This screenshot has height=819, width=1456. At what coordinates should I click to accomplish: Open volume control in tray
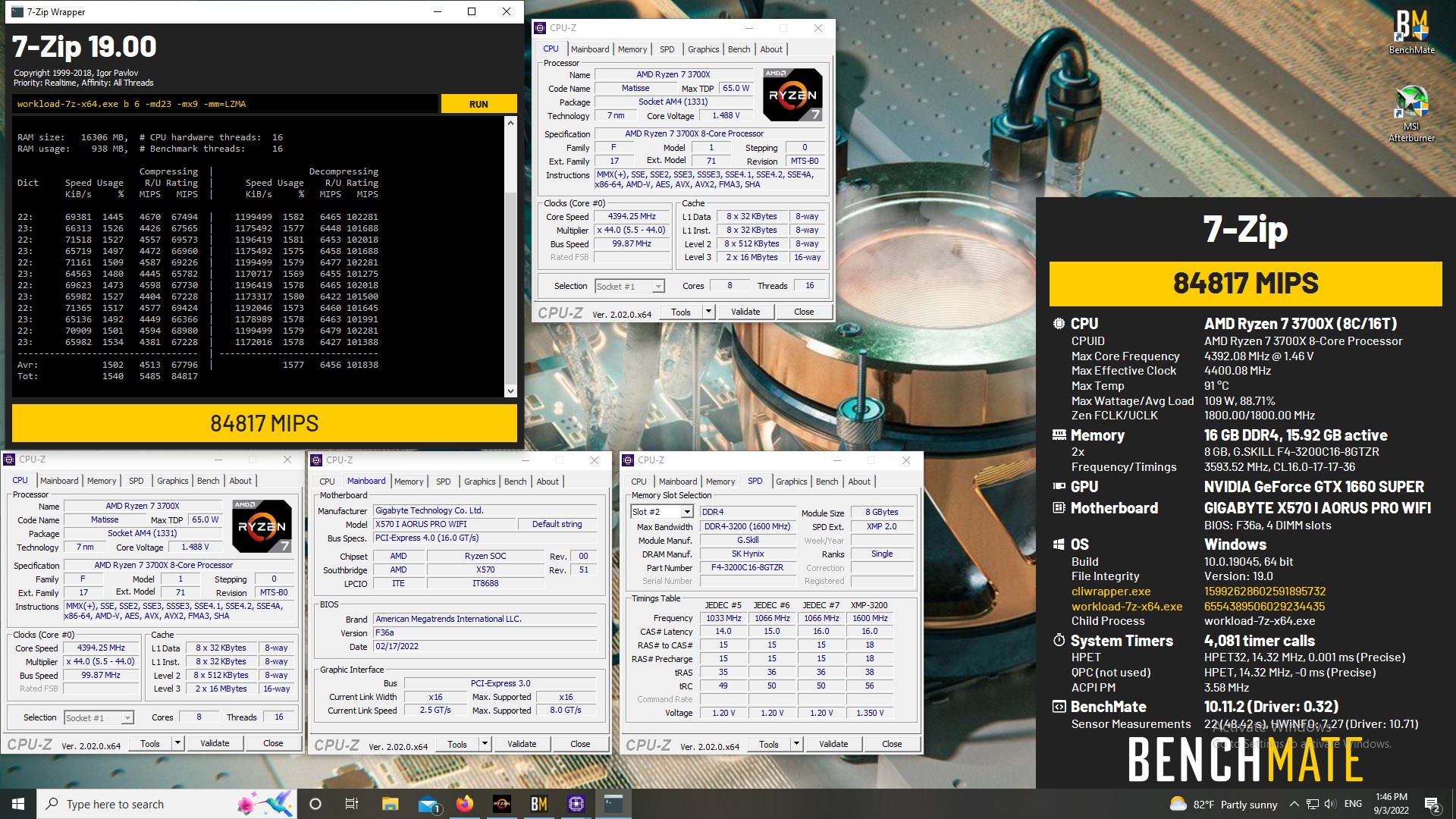(1331, 804)
